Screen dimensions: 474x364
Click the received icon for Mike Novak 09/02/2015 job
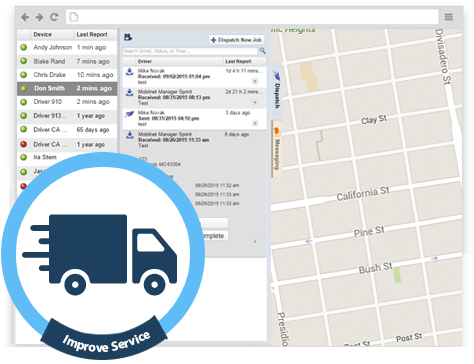pos(129,72)
